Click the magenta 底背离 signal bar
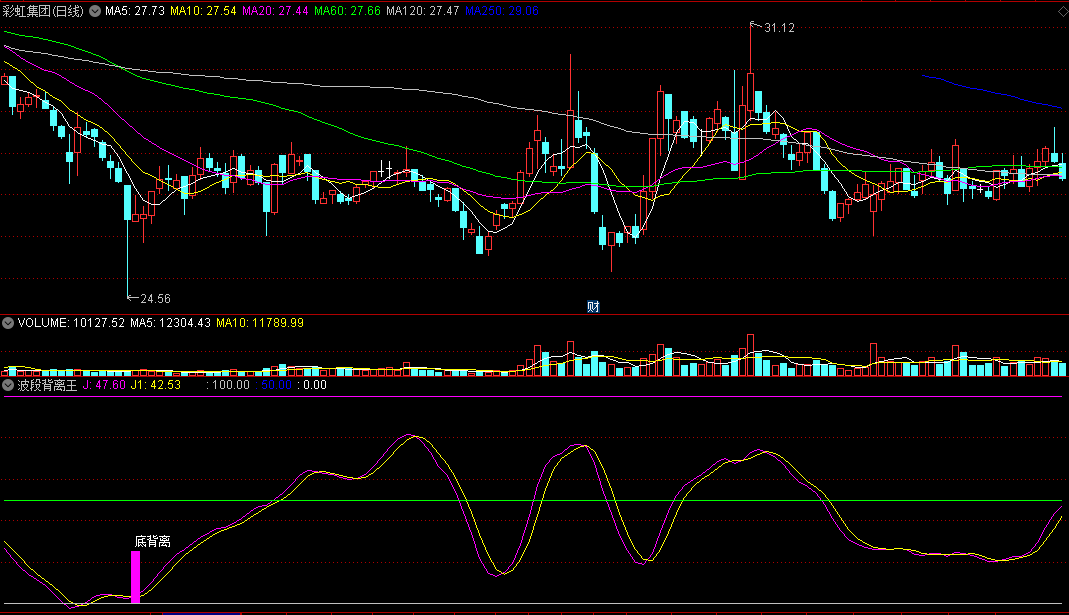The width and height of the screenshot is (1069, 615). [136, 577]
